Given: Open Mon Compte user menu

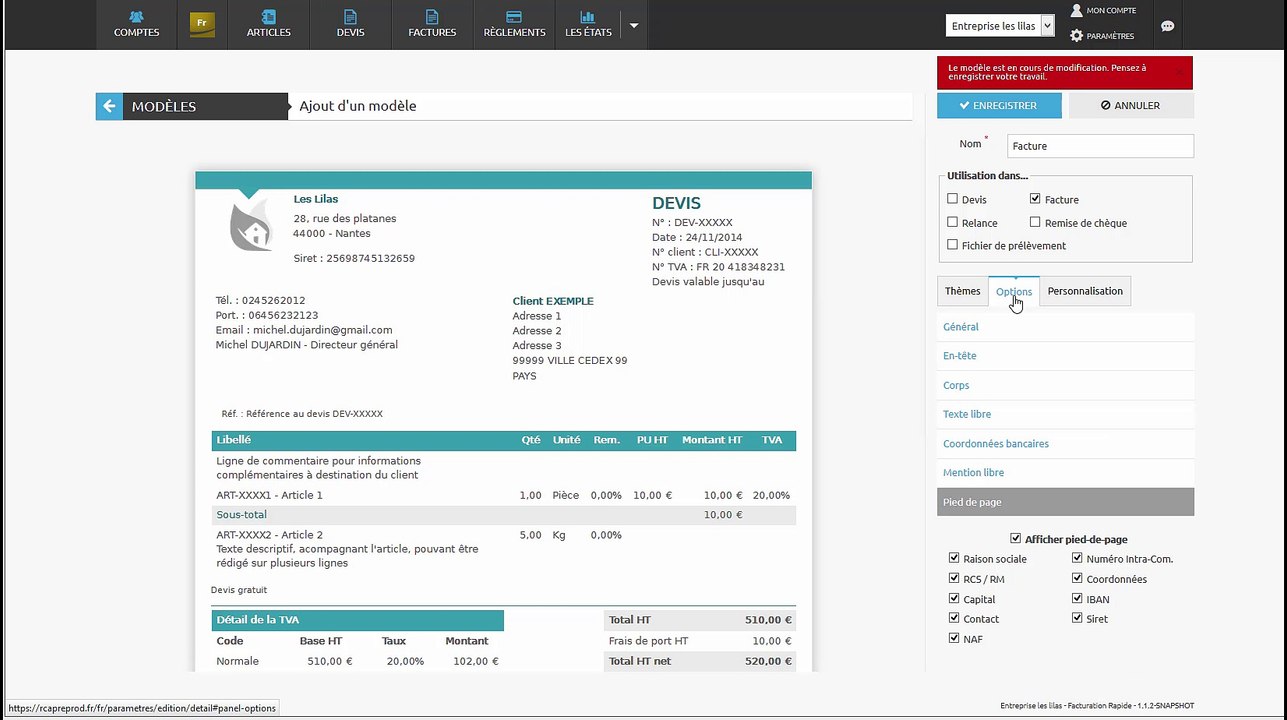Looking at the screenshot, I should coord(1103,11).
